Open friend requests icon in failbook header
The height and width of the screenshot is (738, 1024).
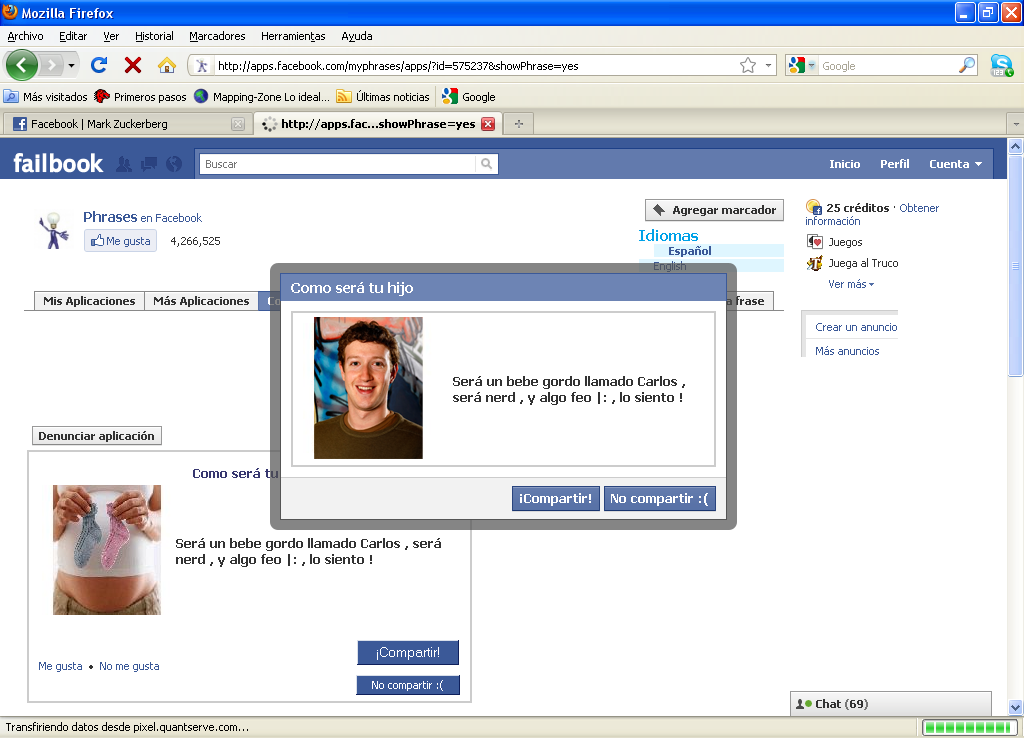pos(124,164)
